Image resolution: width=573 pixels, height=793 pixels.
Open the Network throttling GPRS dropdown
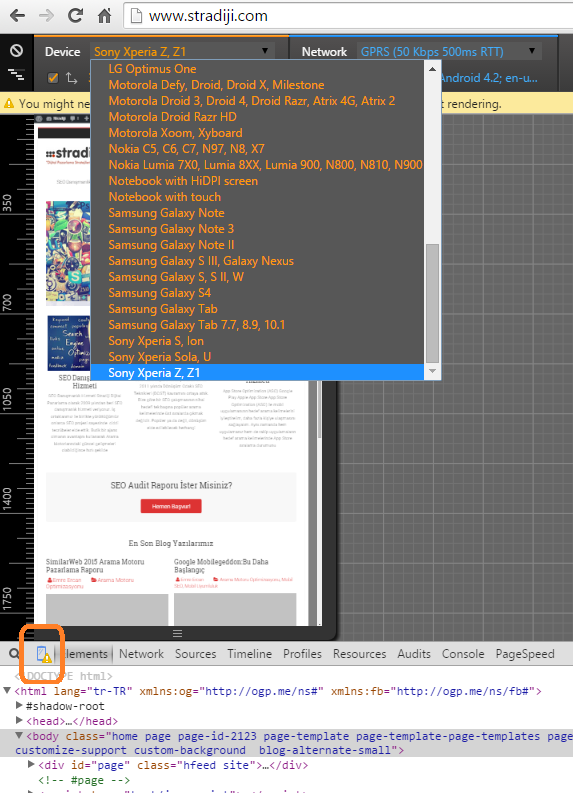pos(448,52)
